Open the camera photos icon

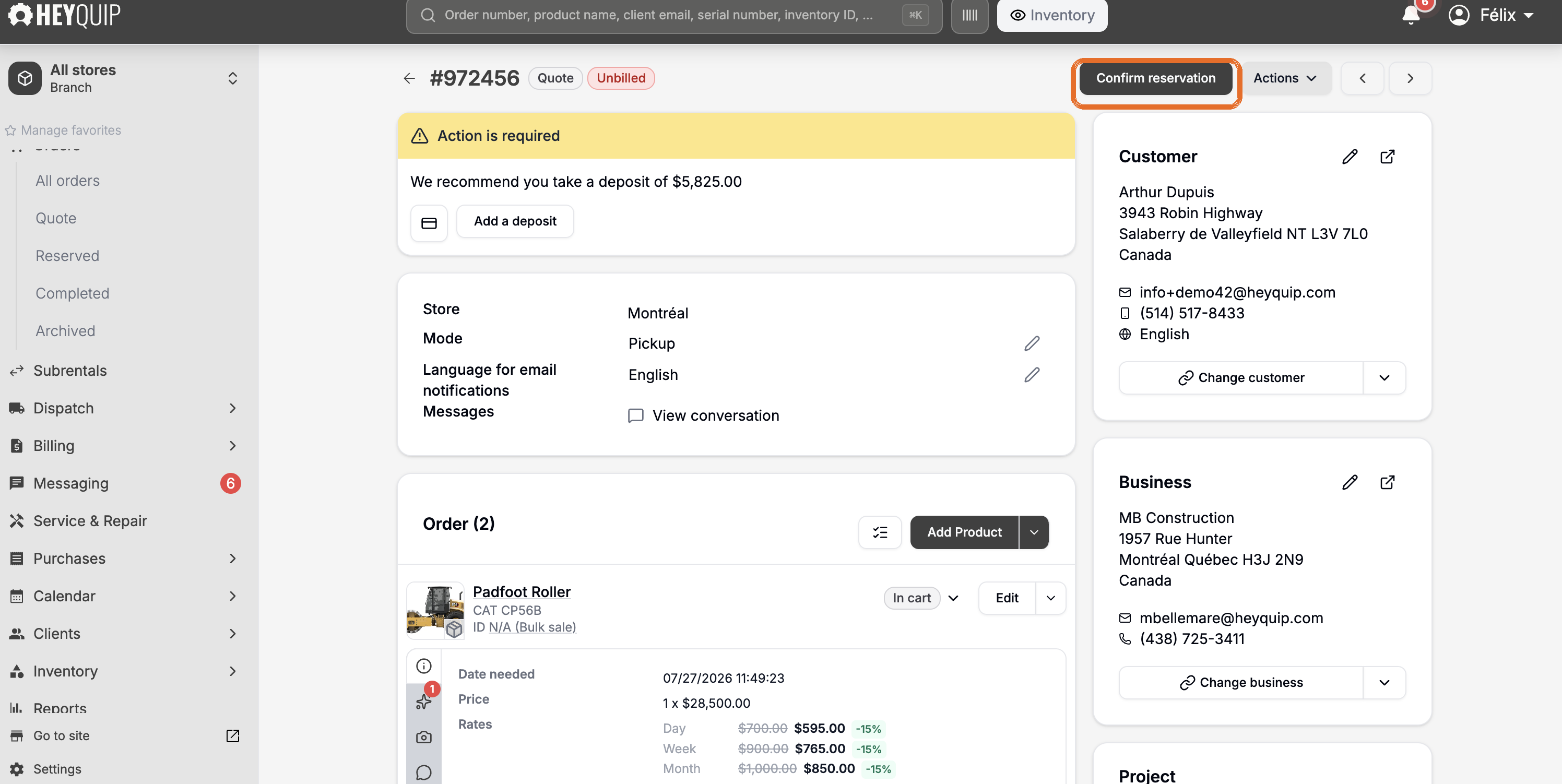[424, 738]
